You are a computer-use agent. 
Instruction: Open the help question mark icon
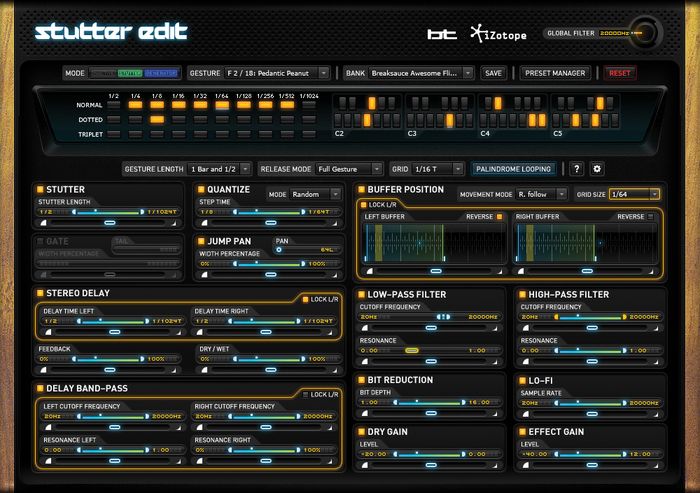pos(576,169)
